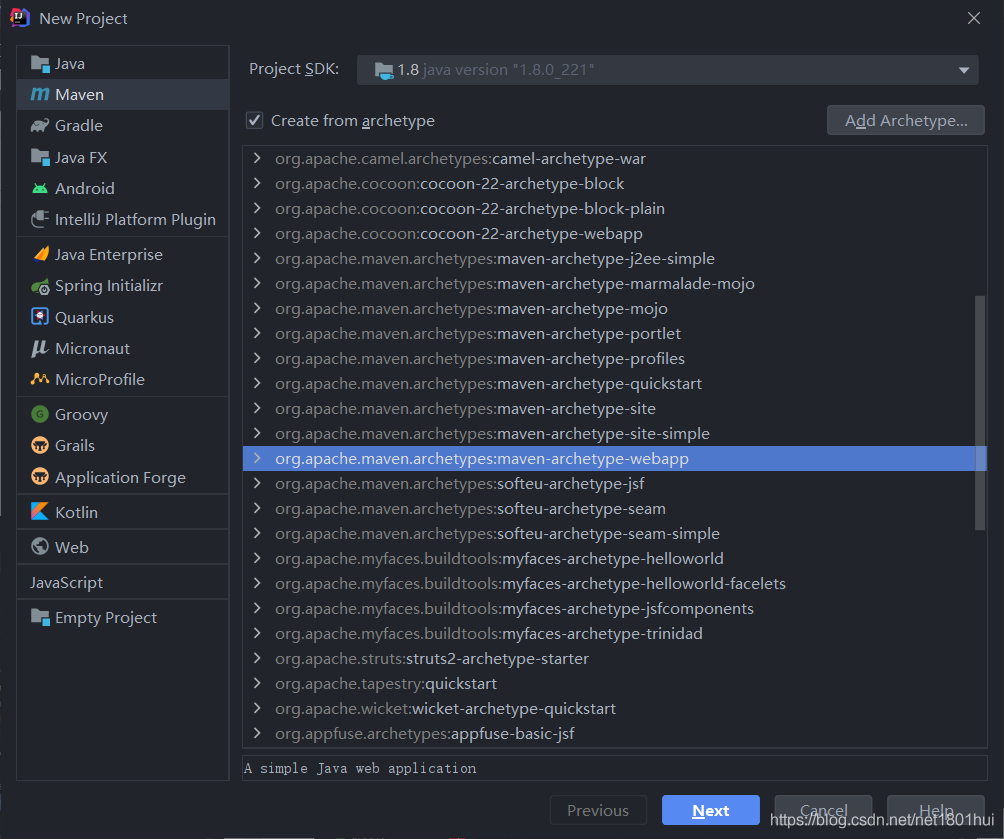Select softeu-archetype-seam-simple row
Viewport: 1004px width, 839px height.
[615, 533]
